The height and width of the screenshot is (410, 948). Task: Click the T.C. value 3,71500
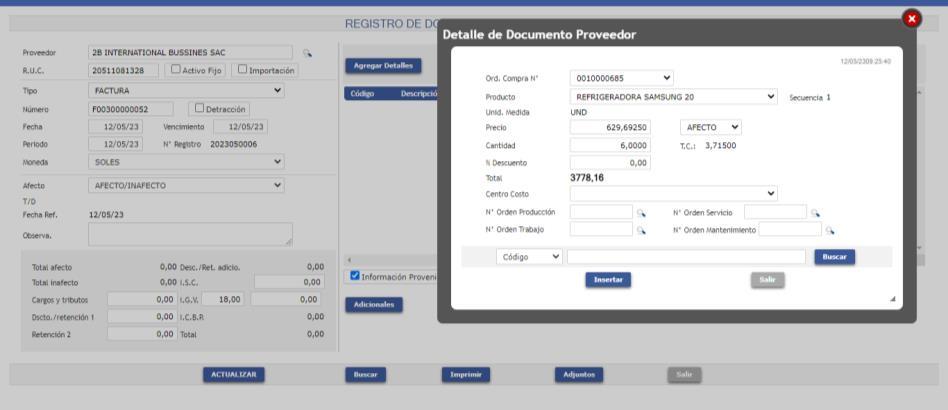point(721,146)
